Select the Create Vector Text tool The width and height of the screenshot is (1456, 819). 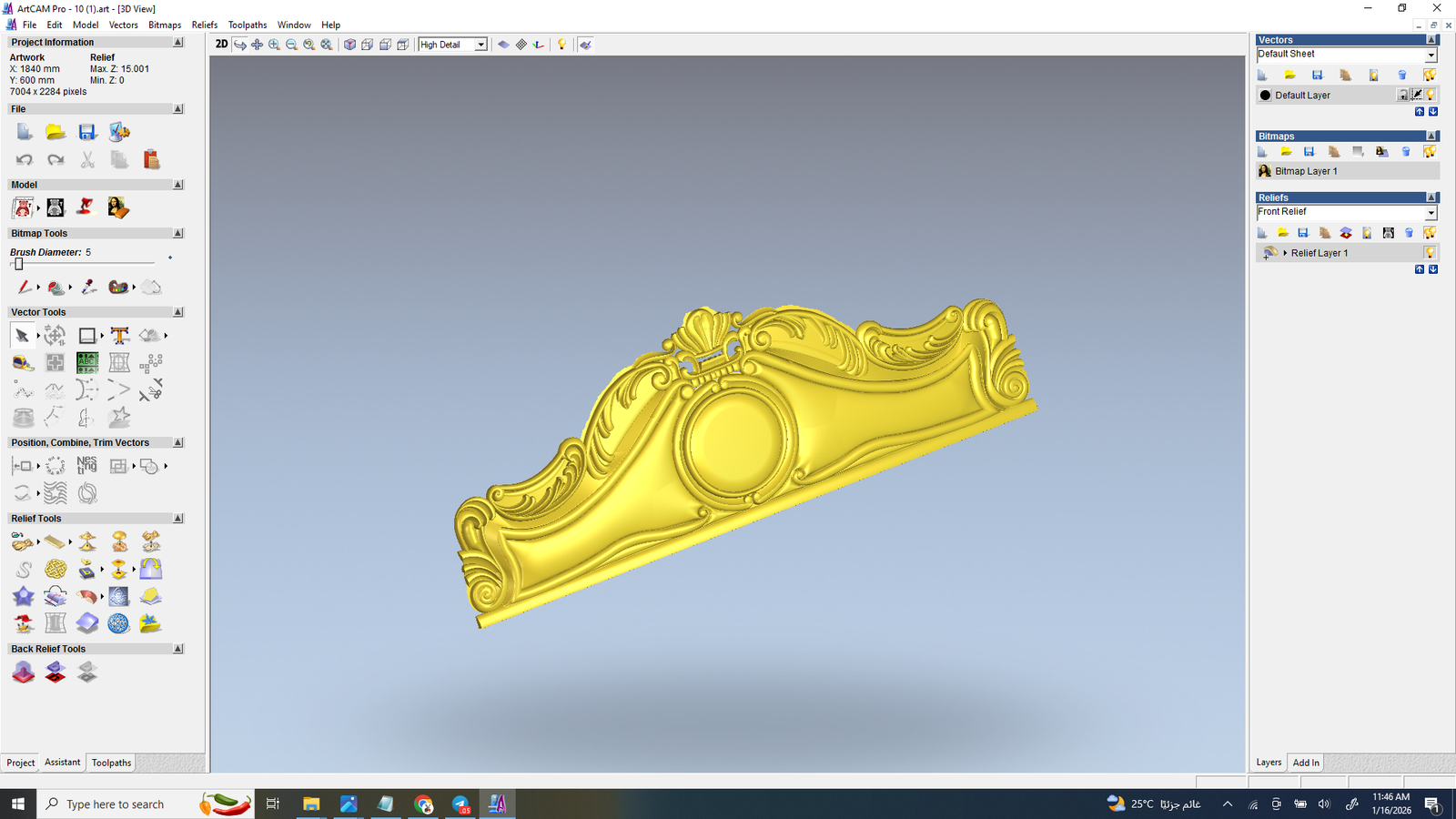[119, 336]
